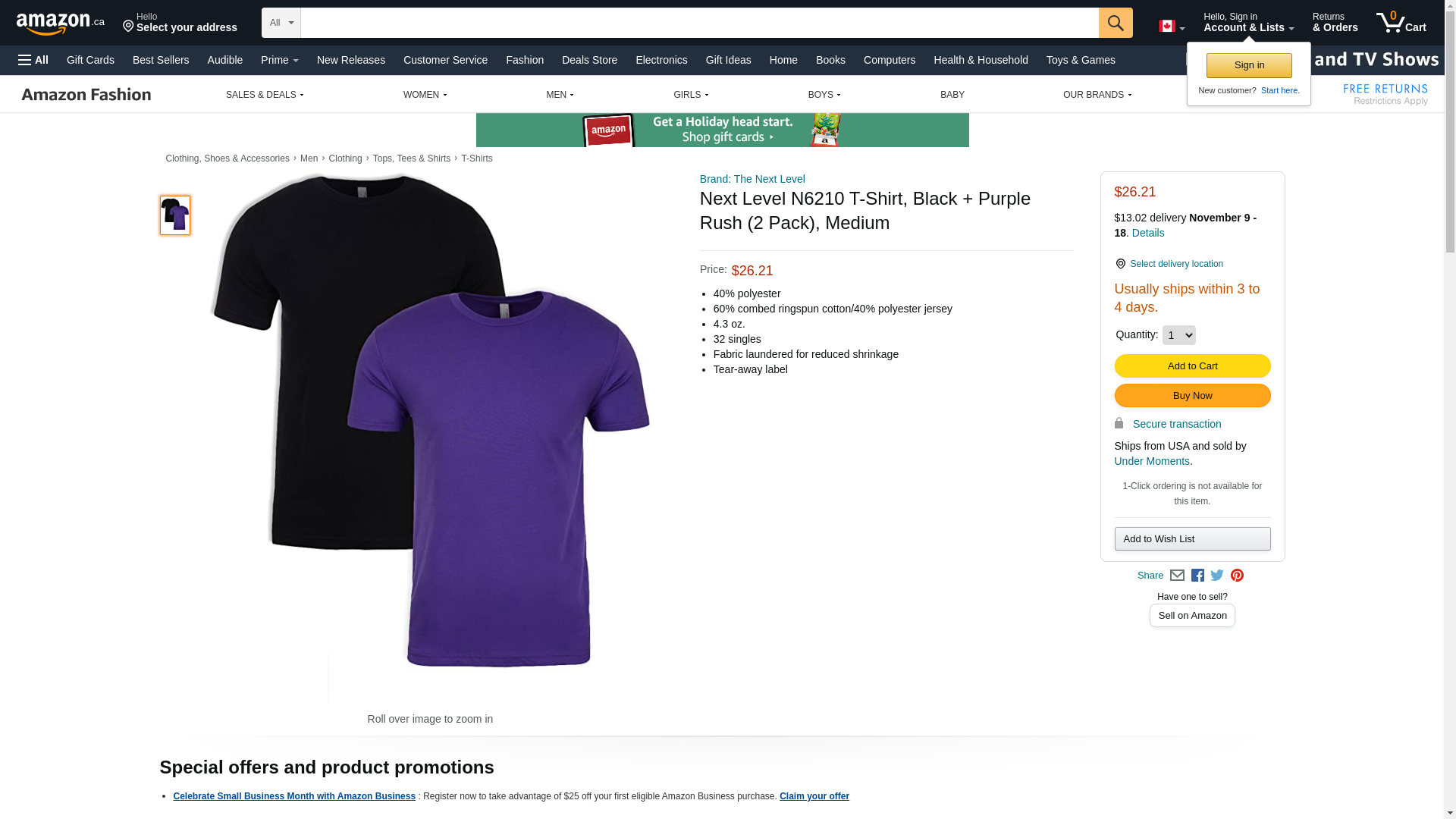Open Best Sellers in navigation bar

(161, 60)
